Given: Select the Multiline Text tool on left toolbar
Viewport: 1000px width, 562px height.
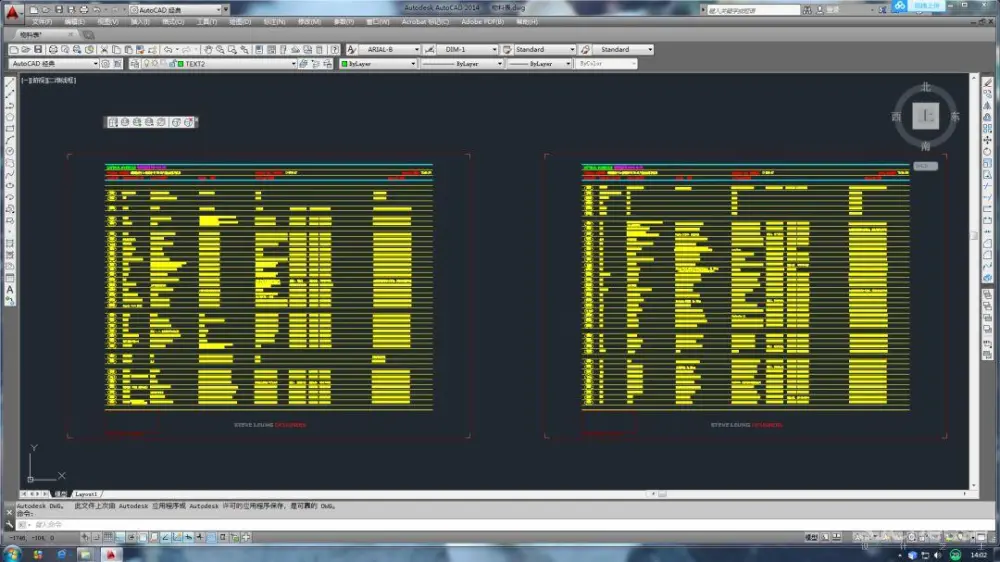Looking at the screenshot, I should tap(10, 290).
